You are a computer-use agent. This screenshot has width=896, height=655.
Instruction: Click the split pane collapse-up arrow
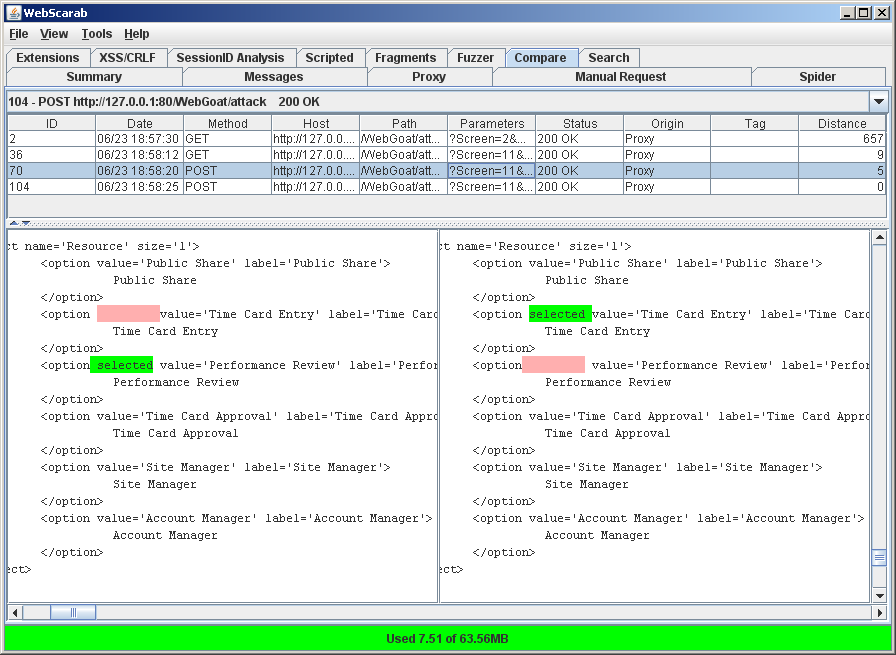click(13, 223)
